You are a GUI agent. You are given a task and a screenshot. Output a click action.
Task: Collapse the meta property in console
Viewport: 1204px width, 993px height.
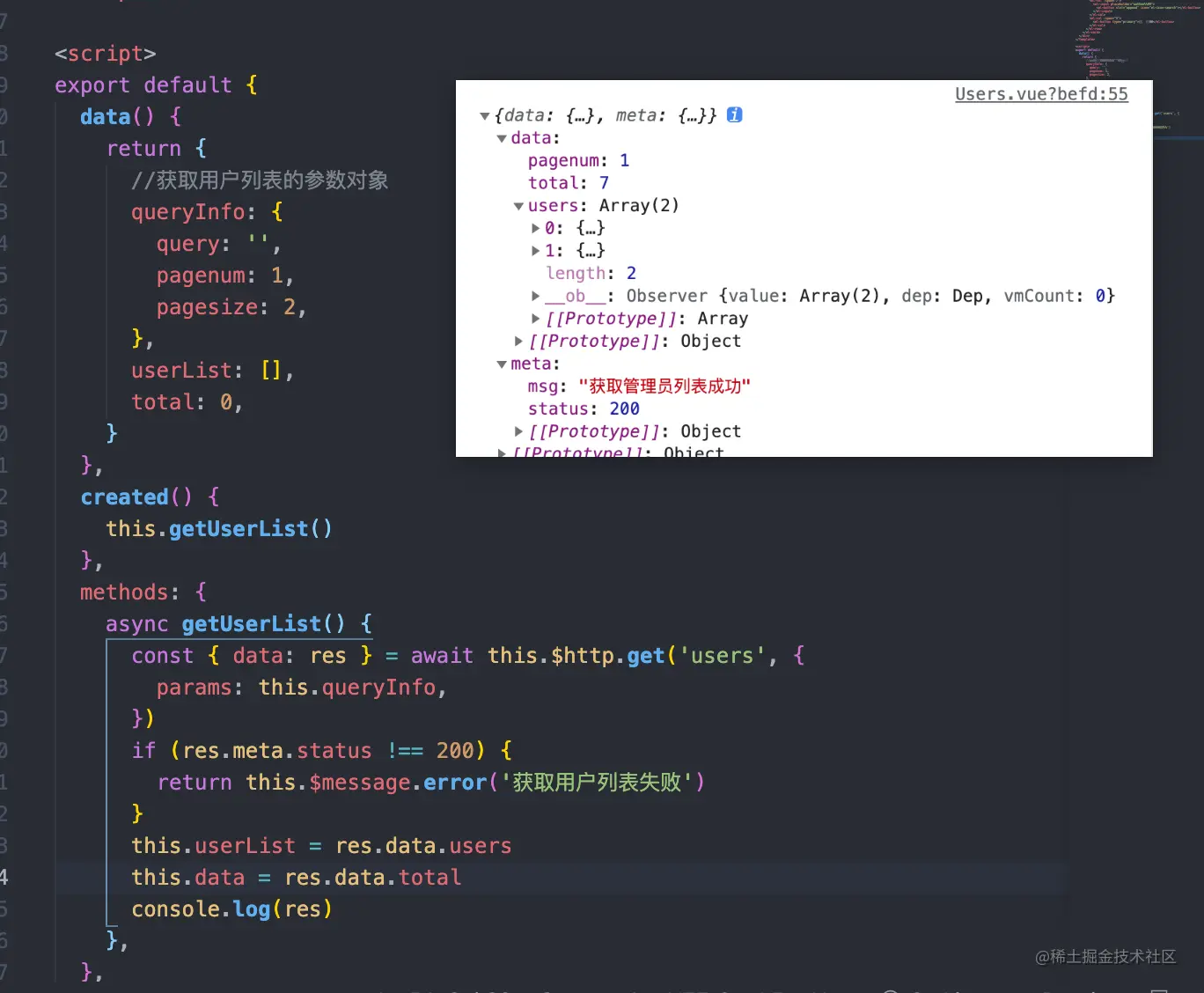(x=502, y=364)
